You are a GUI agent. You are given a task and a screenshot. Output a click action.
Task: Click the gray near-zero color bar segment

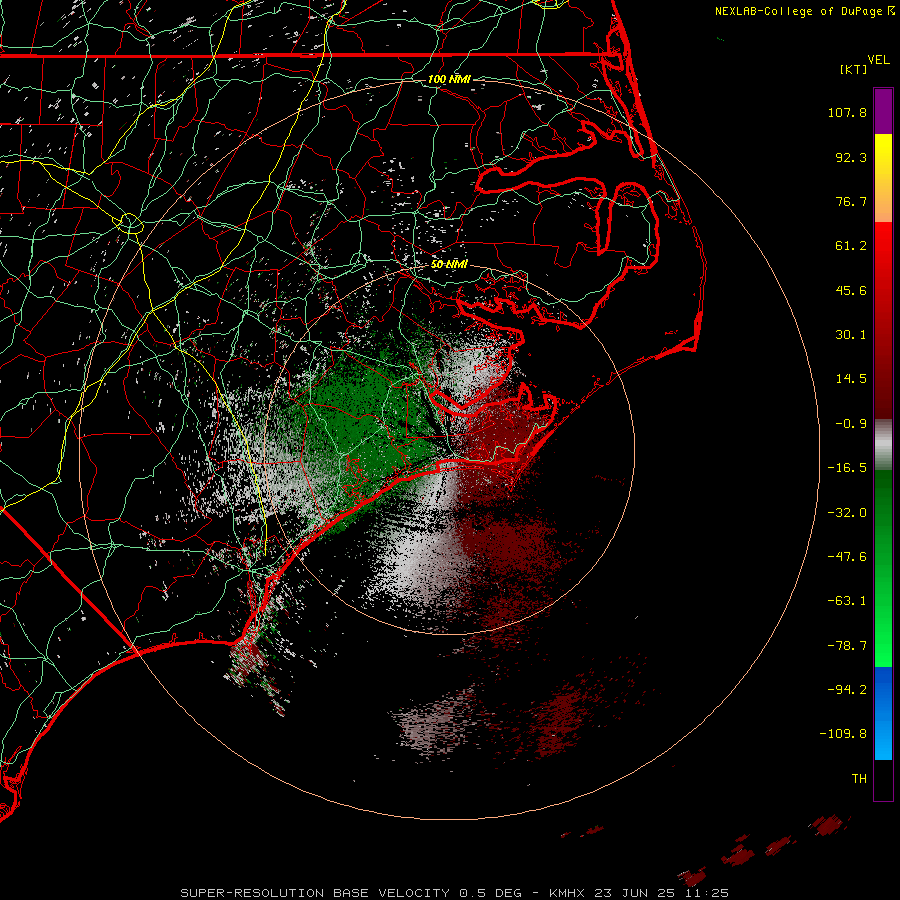(883, 445)
